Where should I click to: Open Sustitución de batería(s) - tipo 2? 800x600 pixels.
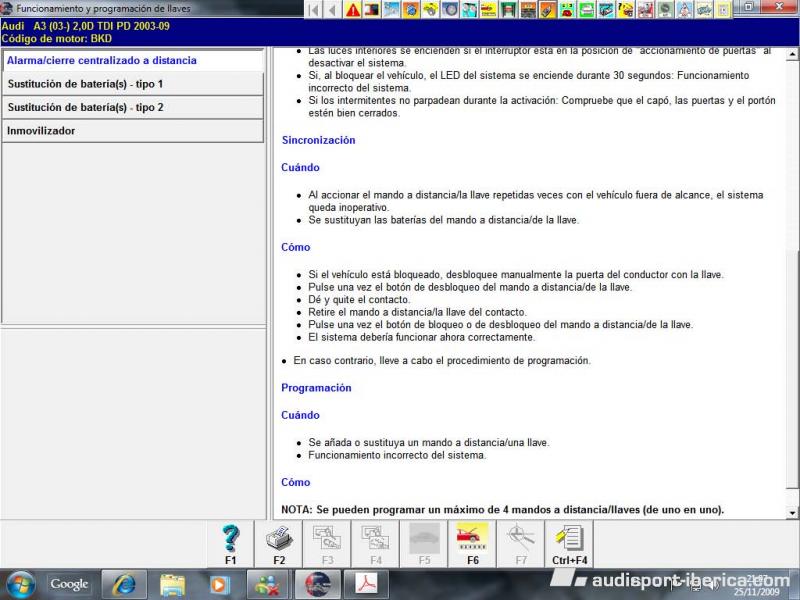[133, 107]
